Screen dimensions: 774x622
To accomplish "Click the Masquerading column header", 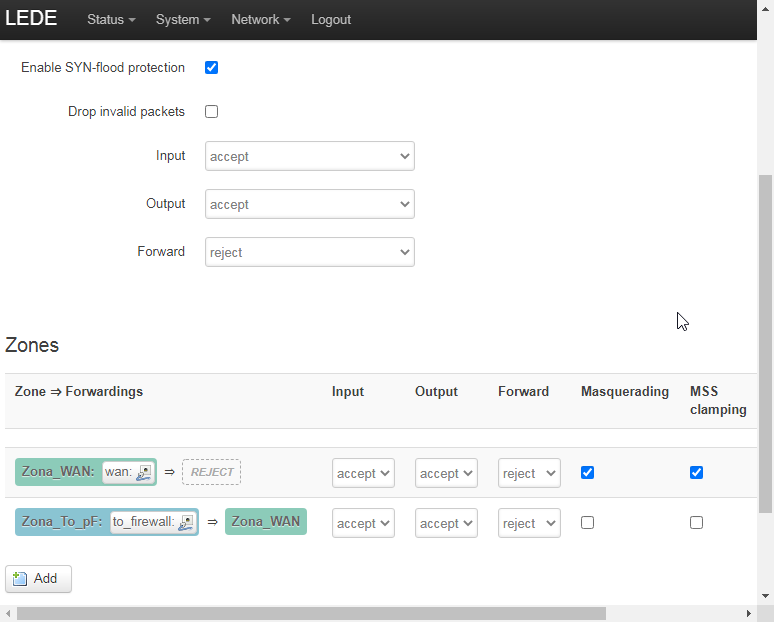I will point(624,391).
